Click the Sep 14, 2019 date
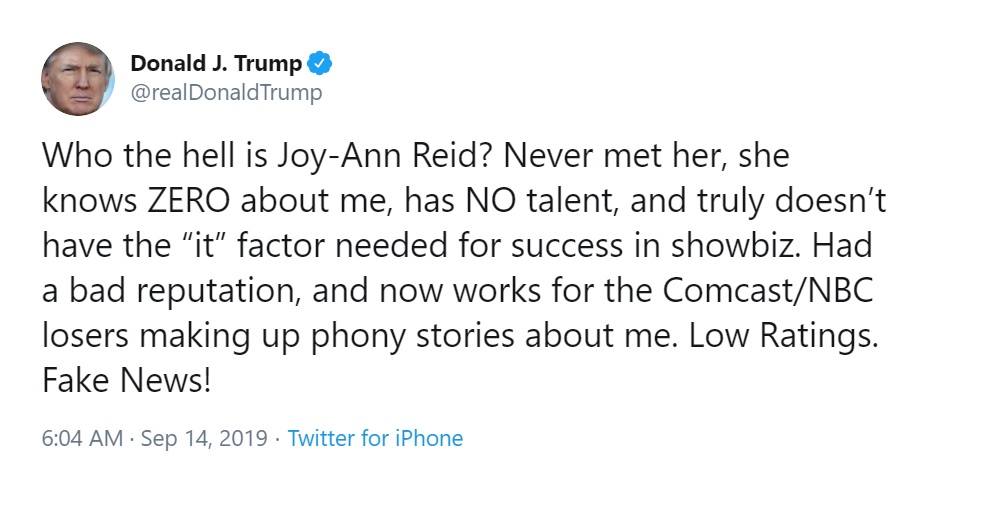The height and width of the screenshot is (507, 999). (204, 439)
